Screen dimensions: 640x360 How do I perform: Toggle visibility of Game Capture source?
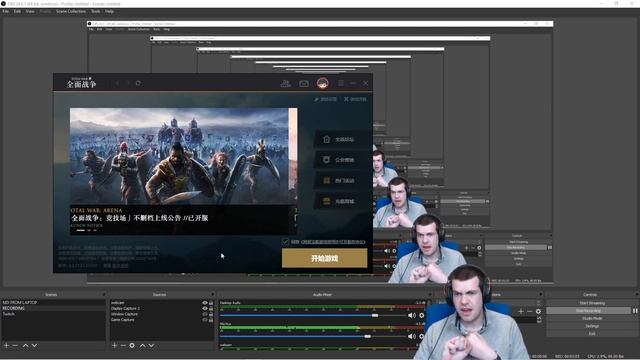click(205, 320)
